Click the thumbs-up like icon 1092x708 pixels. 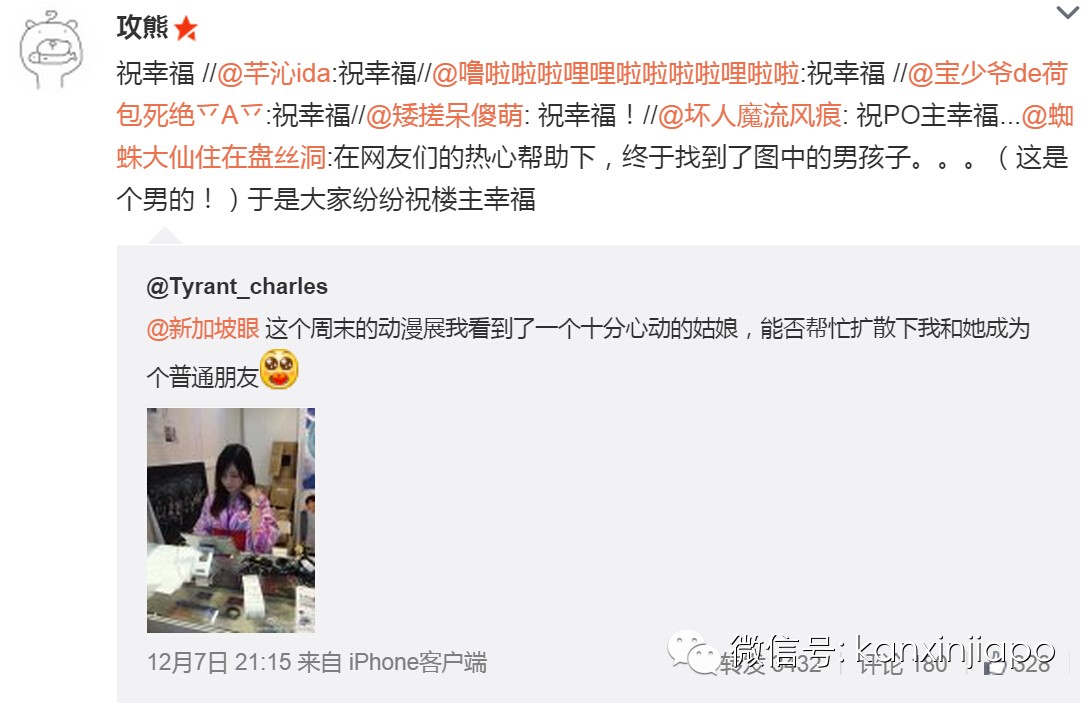coord(994,665)
